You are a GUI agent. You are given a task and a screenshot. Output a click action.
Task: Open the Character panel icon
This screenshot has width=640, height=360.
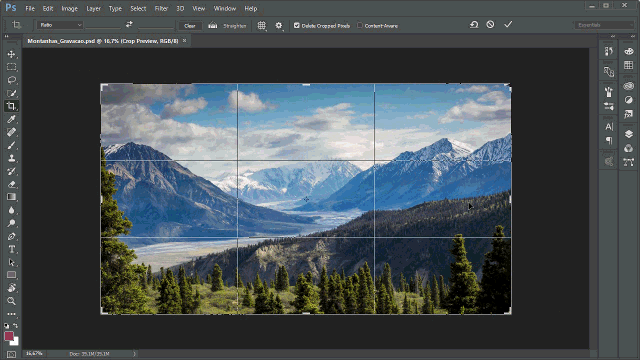609,127
